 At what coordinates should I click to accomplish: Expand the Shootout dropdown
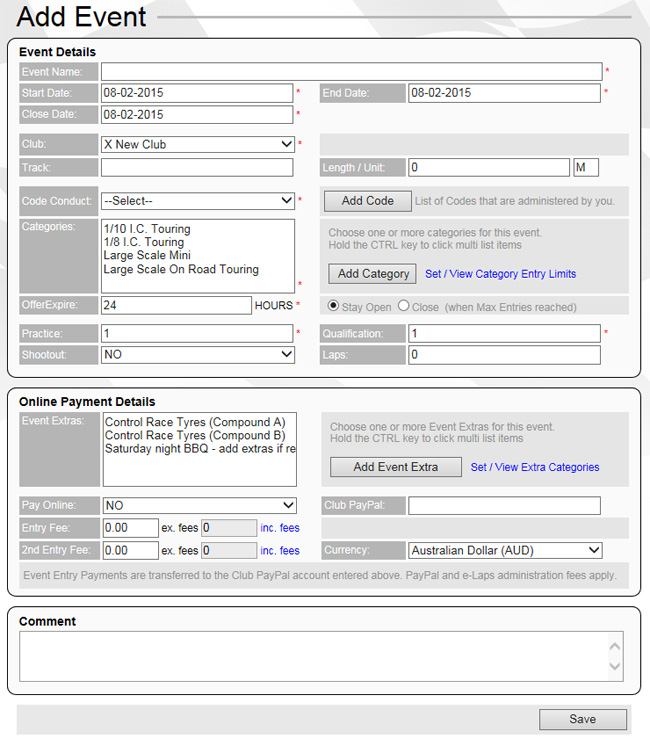click(x=198, y=354)
